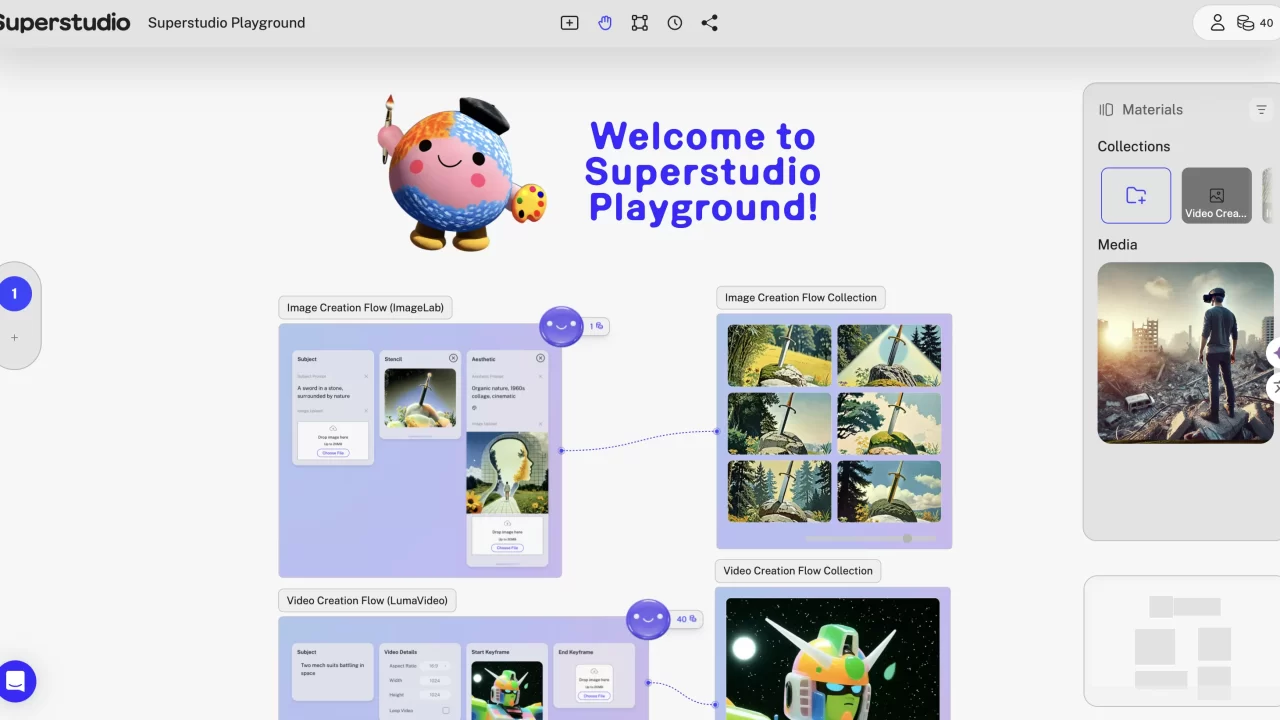The width and height of the screenshot is (1280, 720).
Task: Open the chat support bubble icon
Action: [16, 681]
